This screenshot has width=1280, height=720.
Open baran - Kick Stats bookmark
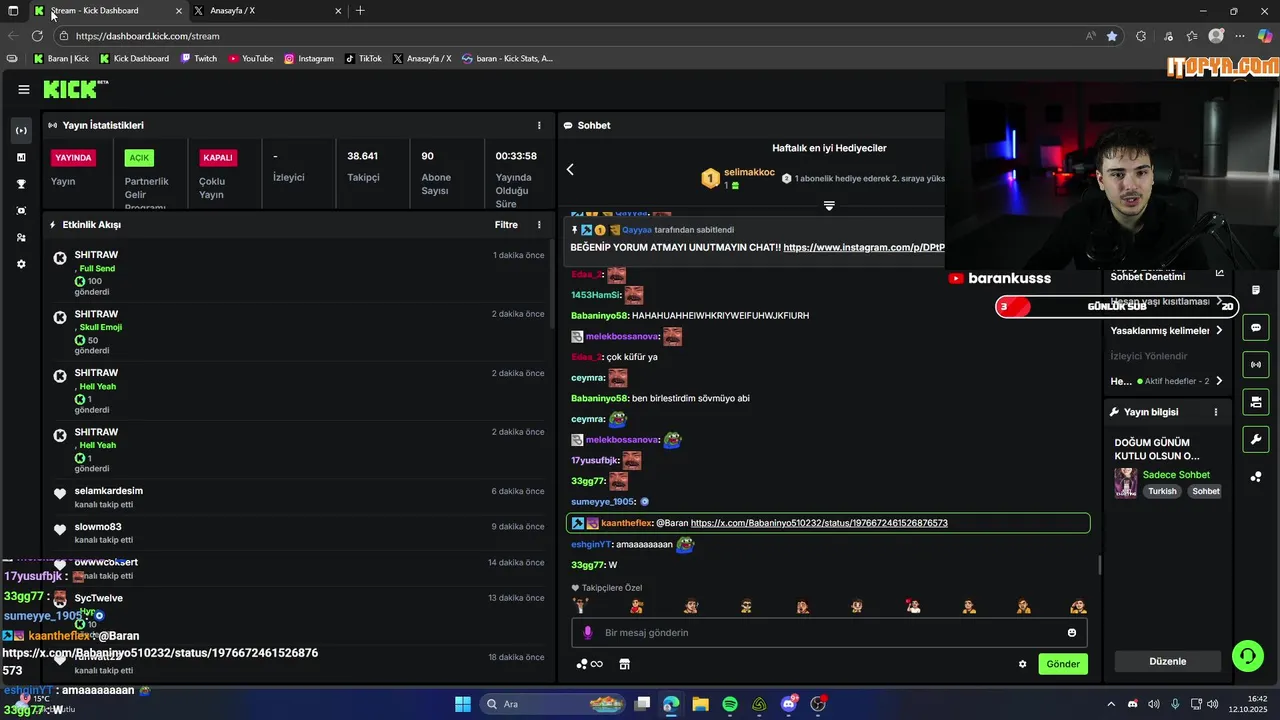click(507, 58)
